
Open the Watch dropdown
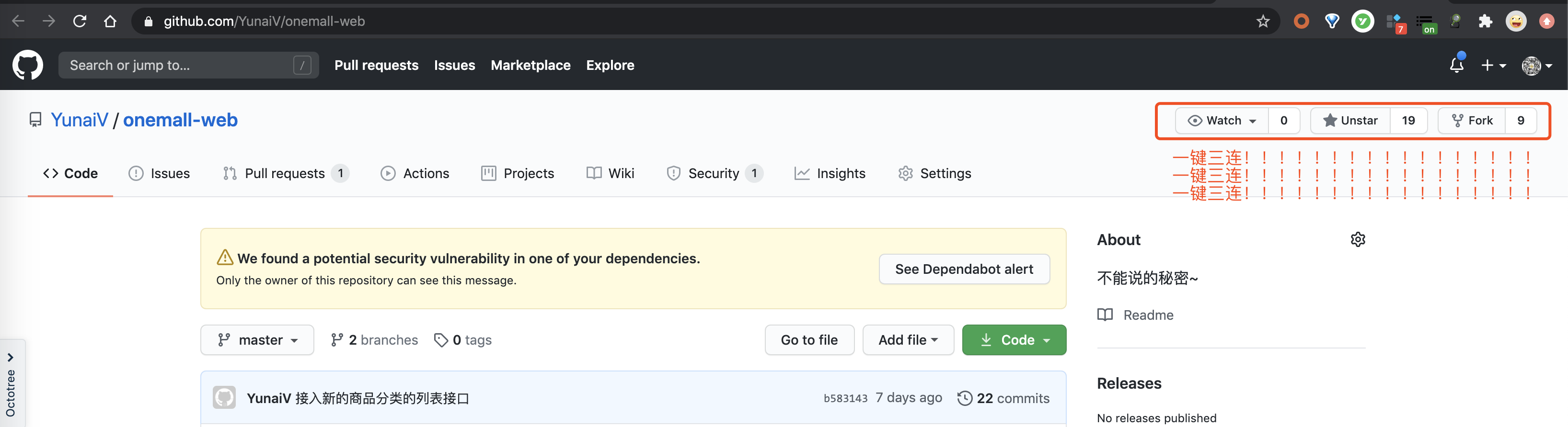tap(1222, 121)
